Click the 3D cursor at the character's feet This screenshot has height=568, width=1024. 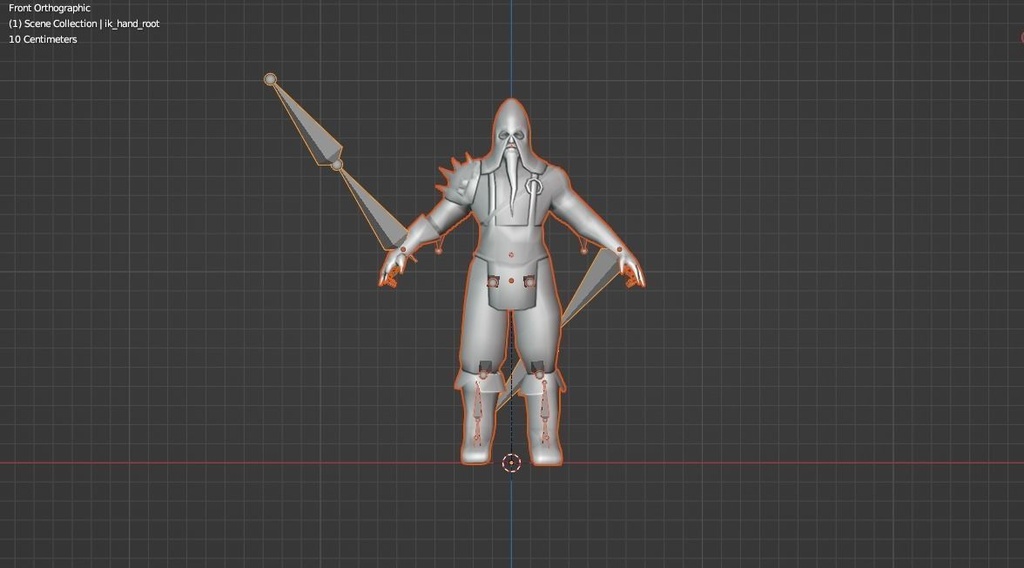tap(511, 463)
